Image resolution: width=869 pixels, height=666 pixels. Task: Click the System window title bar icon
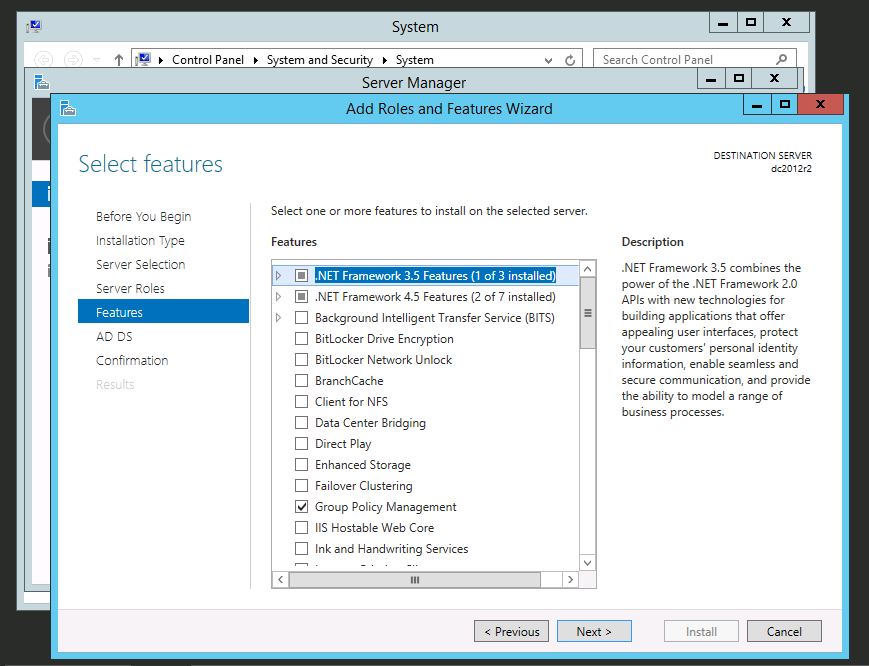coord(34,26)
